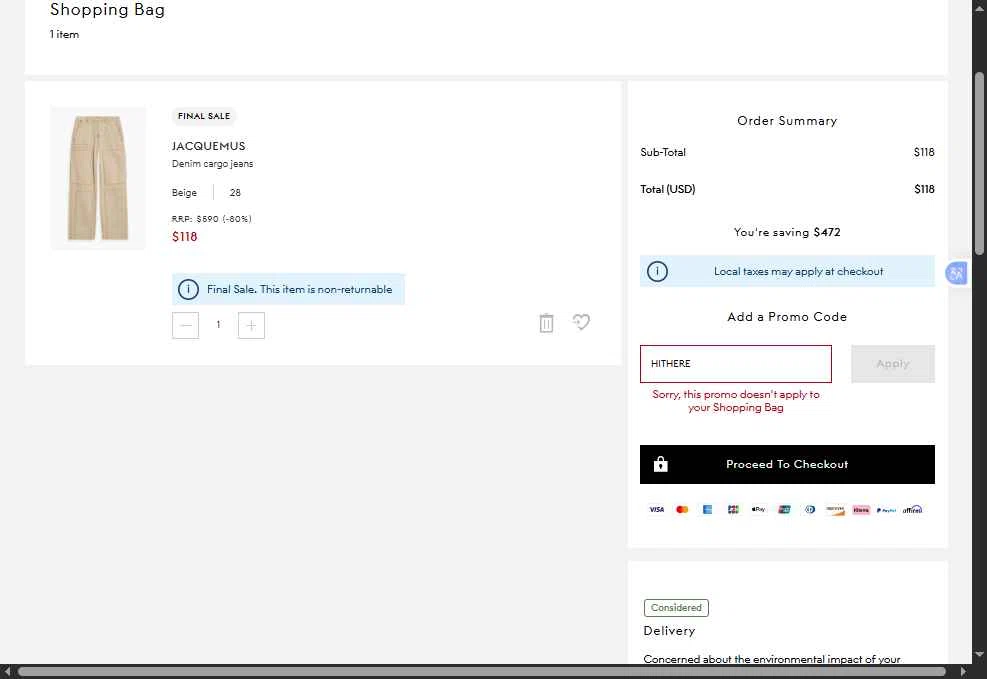Move item to wishlist heart icon
Viewport: 987px width, 679px height.
[x=581, y=322]
